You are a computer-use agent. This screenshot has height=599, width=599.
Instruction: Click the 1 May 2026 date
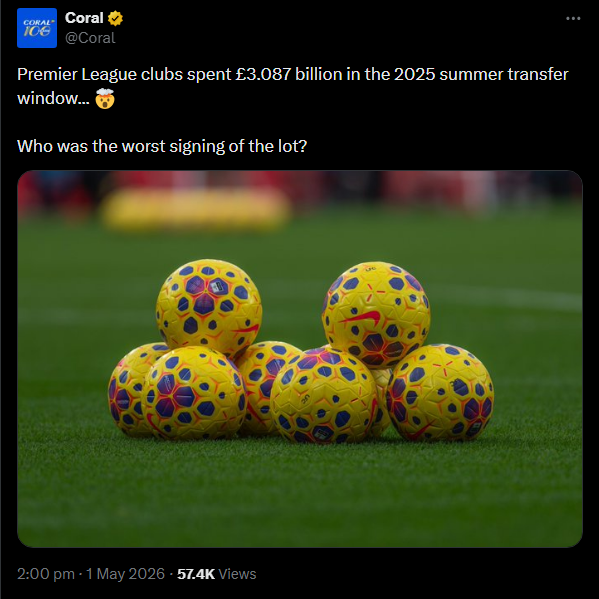coord(125,574)
